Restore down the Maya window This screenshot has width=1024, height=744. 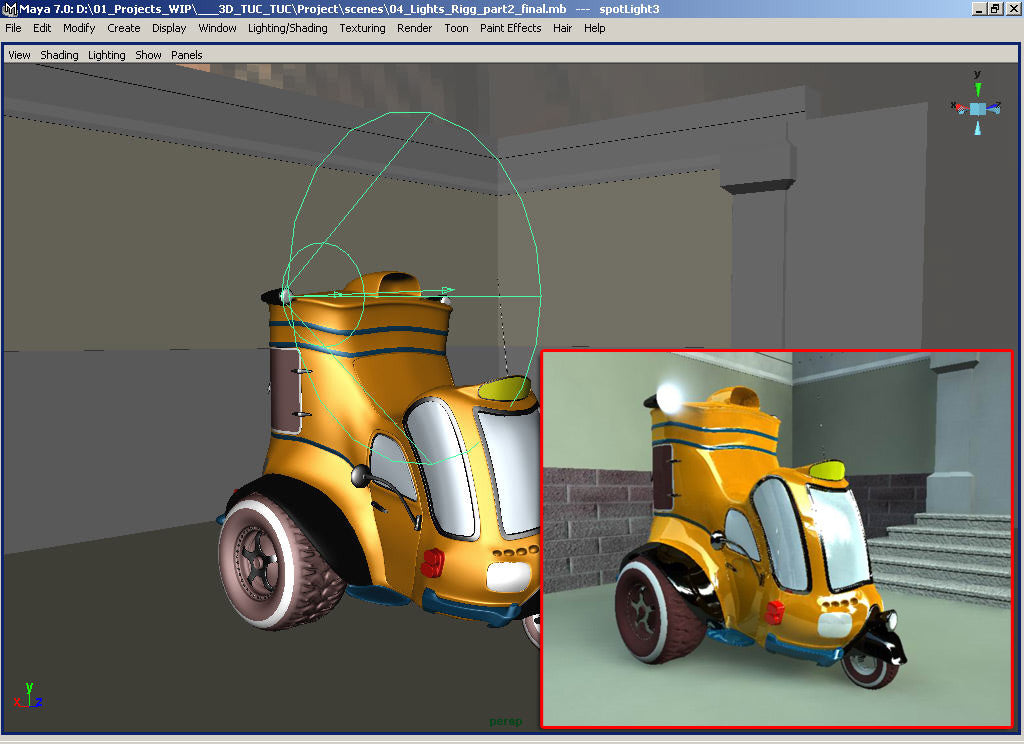pos(994,9)
